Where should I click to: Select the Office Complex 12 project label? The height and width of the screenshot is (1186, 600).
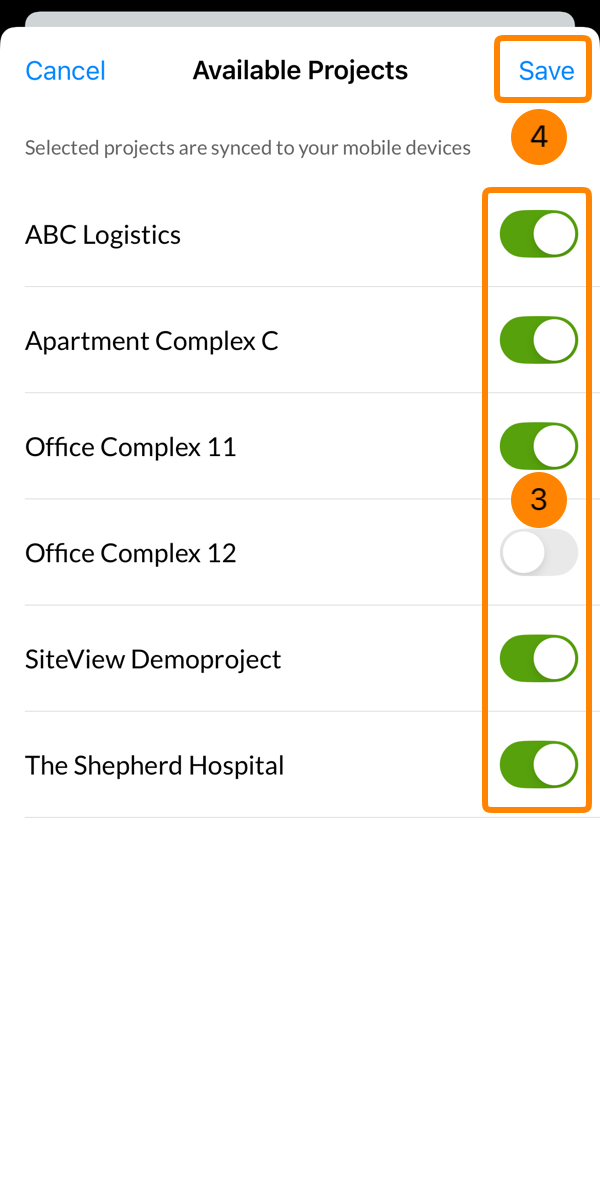tap(131, 553)
